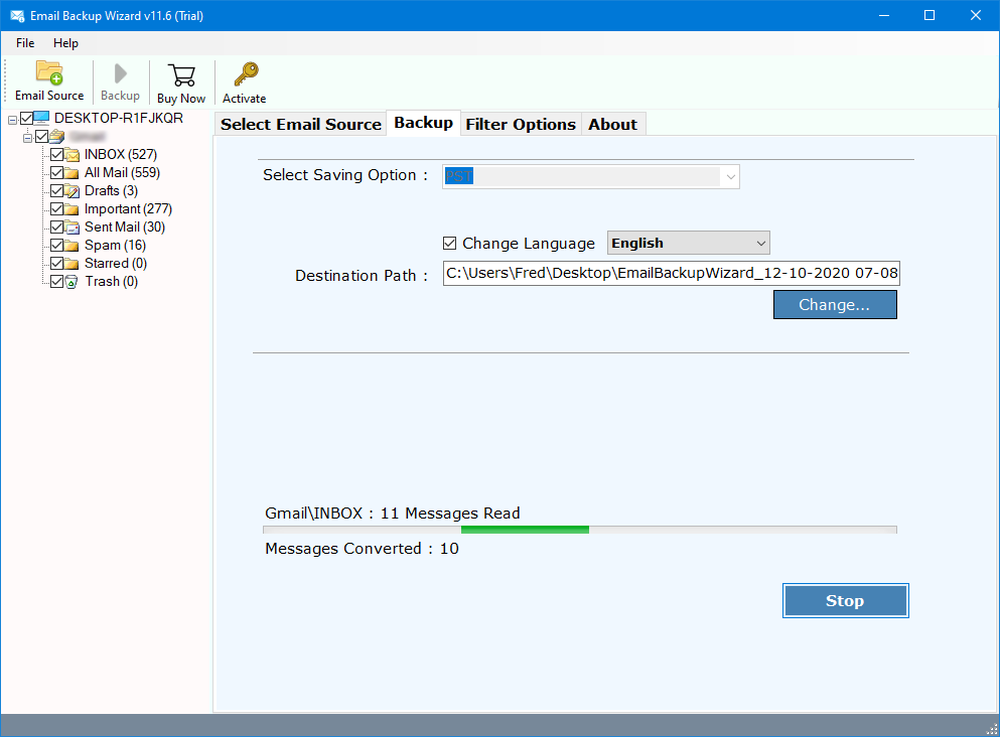Image resolution: width=1000 pixels, height=737 pixels.
Task: Click the Change destination button
Action: click(834, 304)
